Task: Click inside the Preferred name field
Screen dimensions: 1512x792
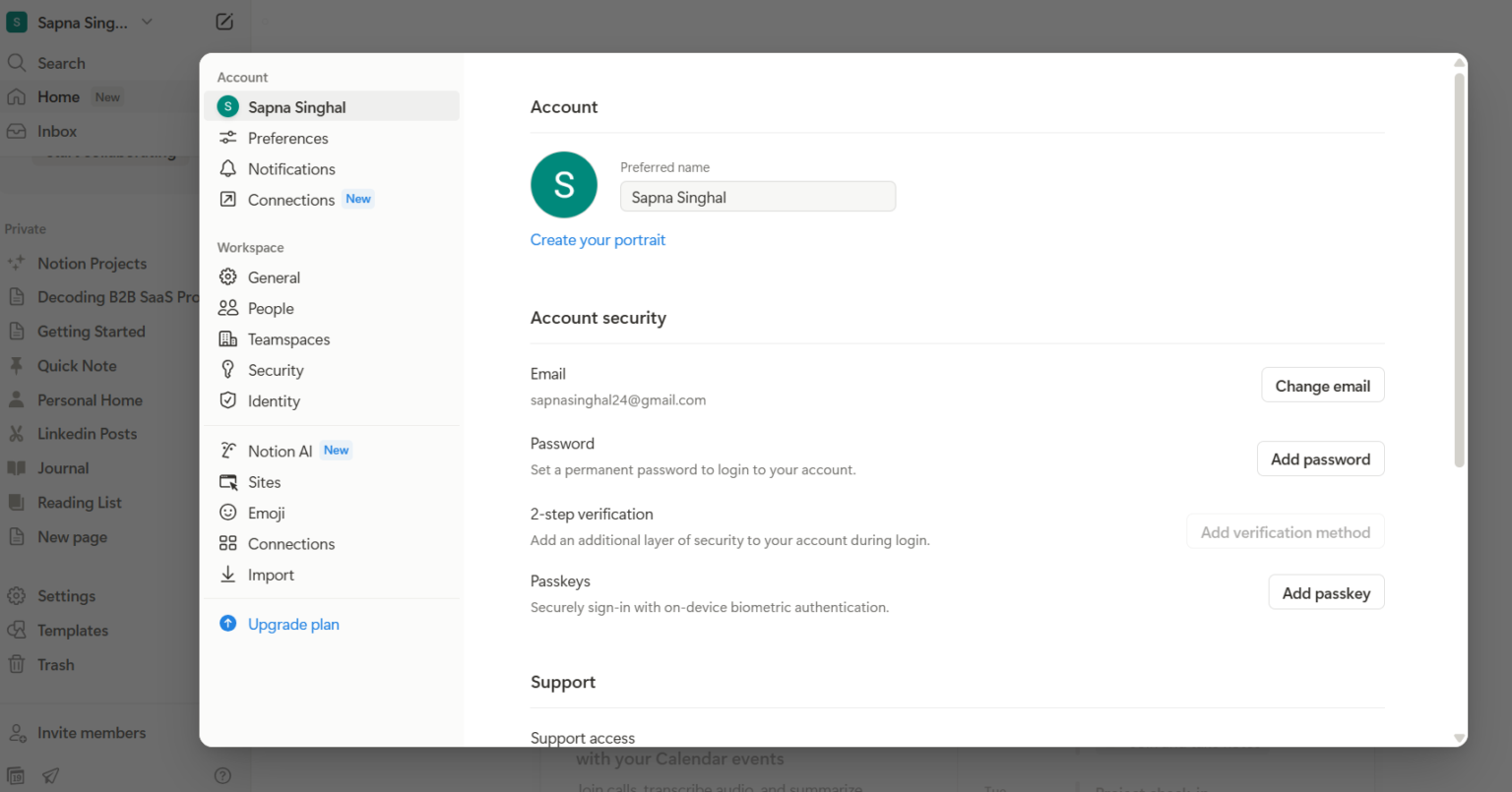Action: [x=757, y=196]
